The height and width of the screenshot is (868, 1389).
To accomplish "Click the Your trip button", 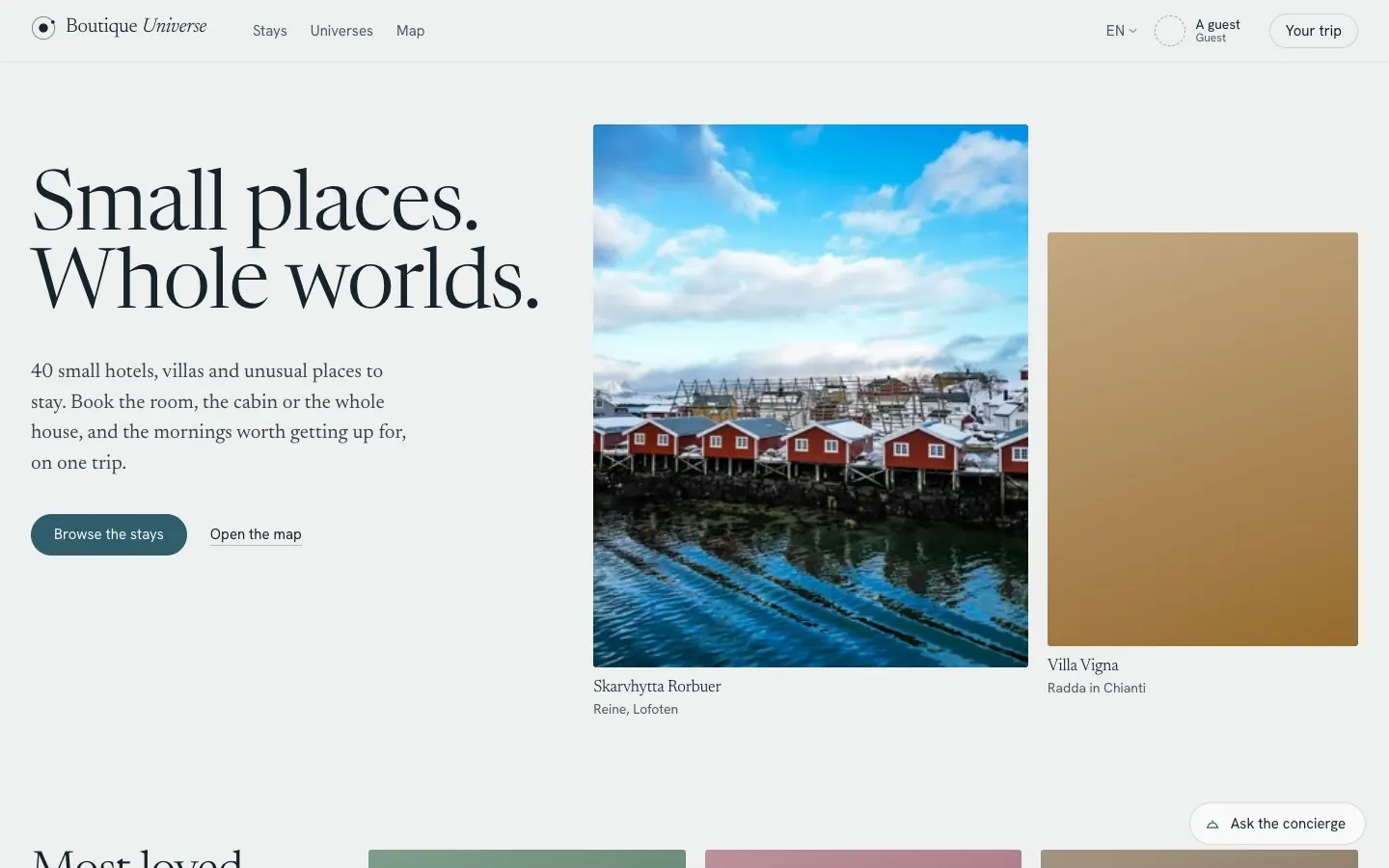I will [x=1313, y=31].
